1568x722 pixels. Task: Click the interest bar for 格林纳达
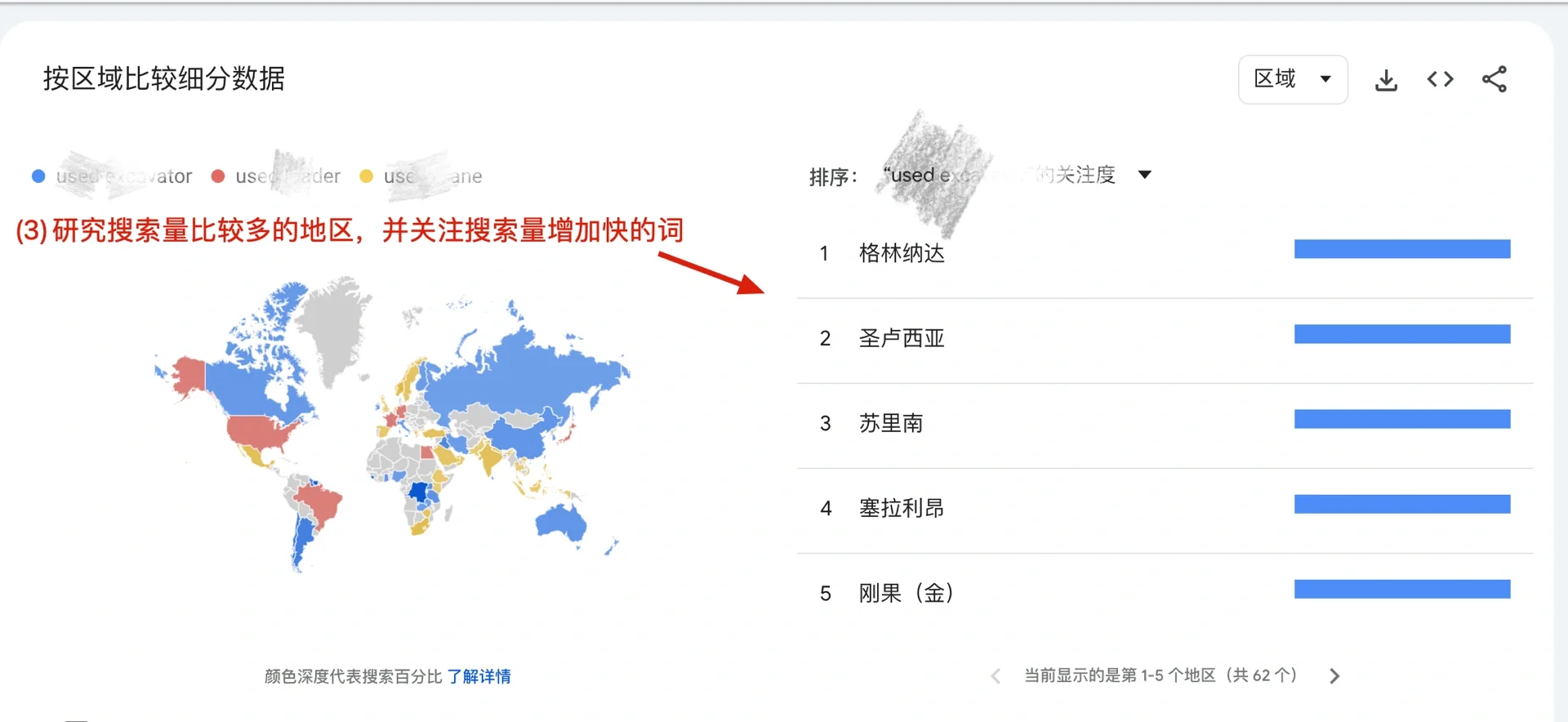(1402, 249)
